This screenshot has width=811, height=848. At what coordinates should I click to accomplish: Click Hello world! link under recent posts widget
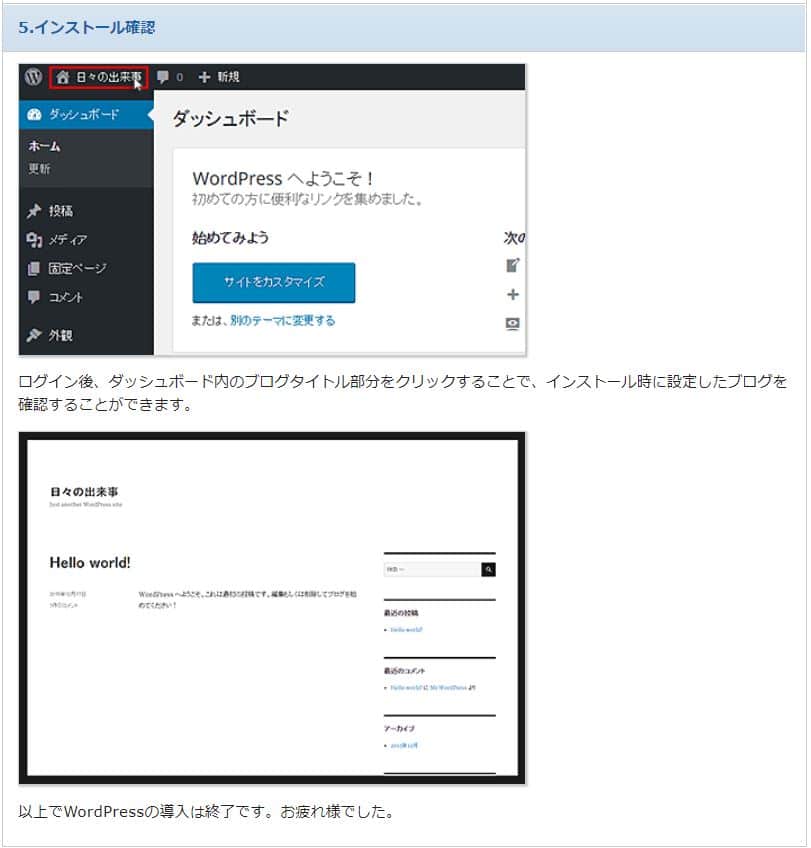tap(406, 630)
